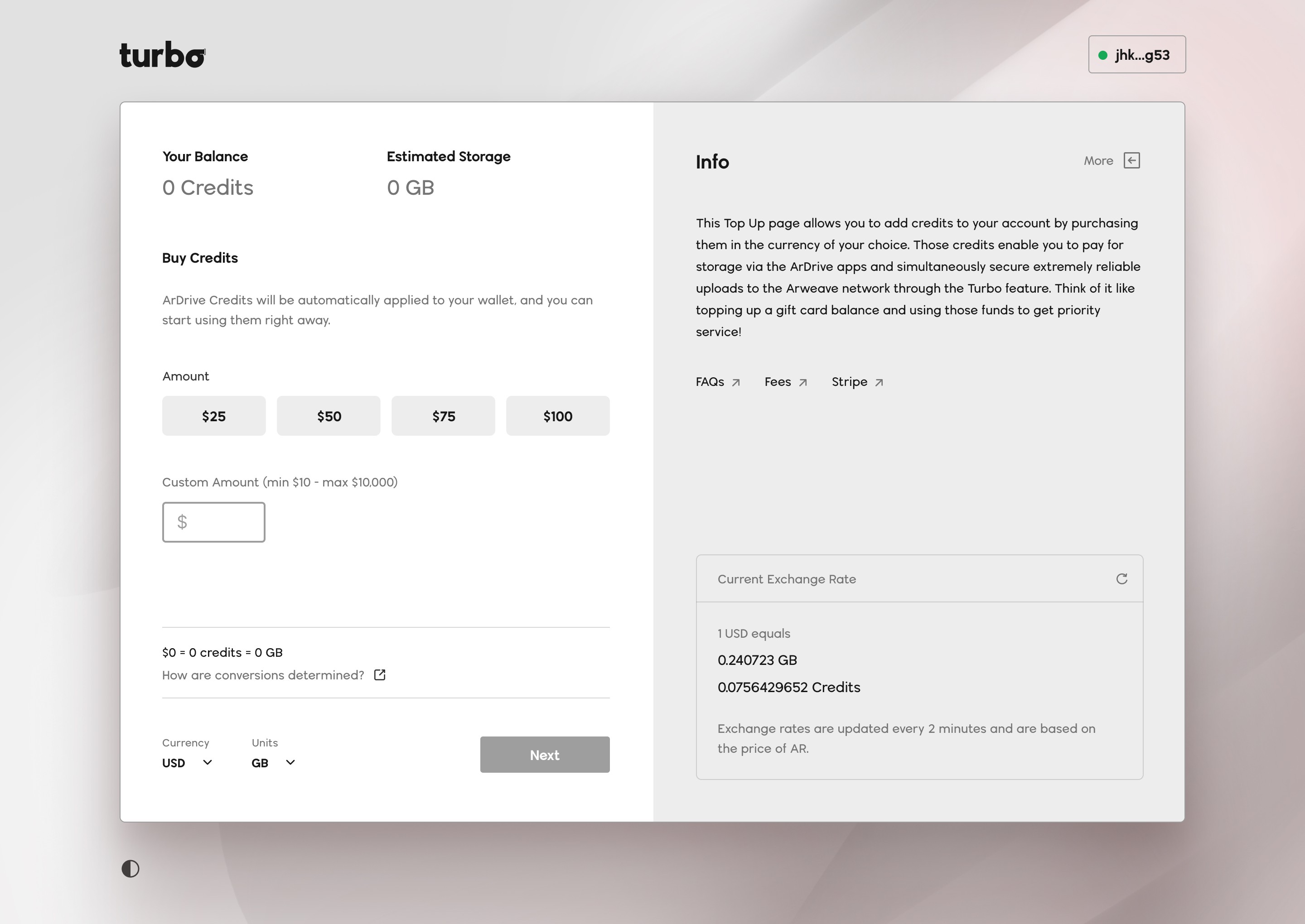Viewport: 1305px width, 924px height.
Task: Toggle the dark/light theme icon
Action: pos(130,868)
